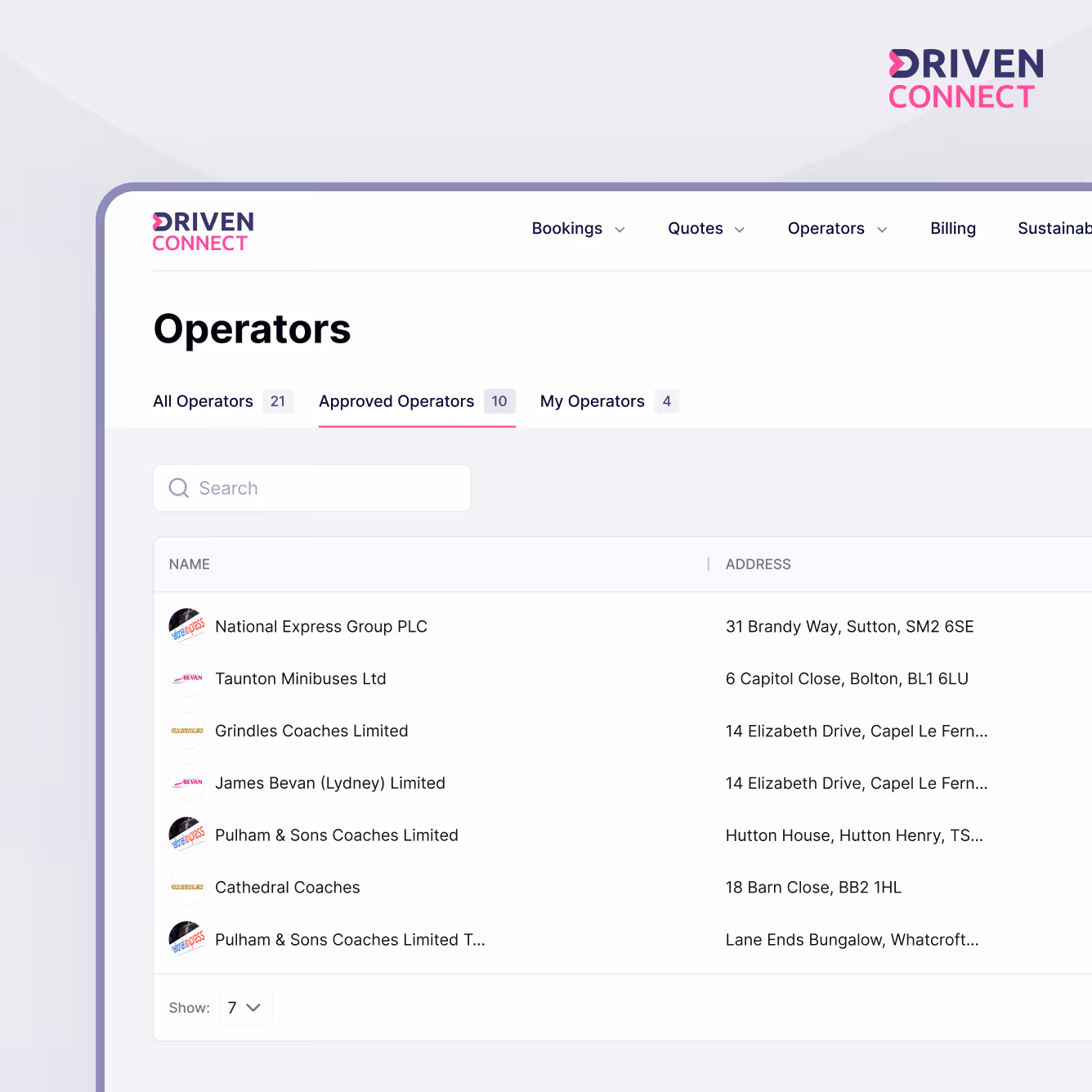The image size is (1092, 1092).
Task: Select Pulham & Sons Coaches Limited
Action: point(337,835)
